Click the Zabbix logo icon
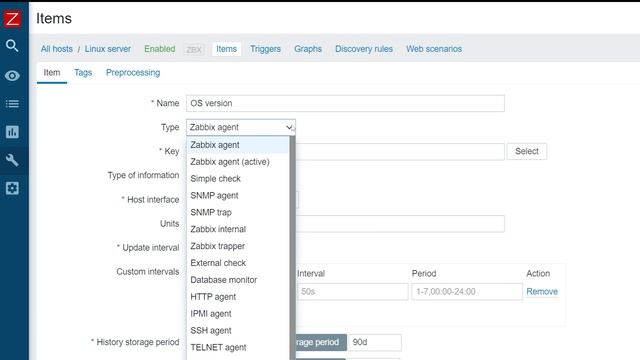640x360 pixels. point(12,19)
